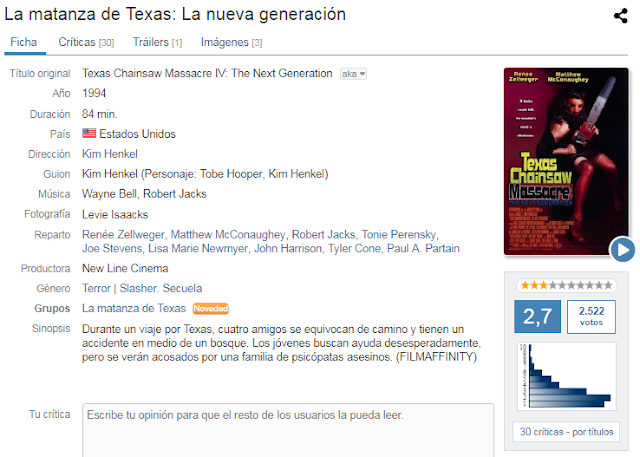
Task: Click the year value 1994
Action: pyautogui.click(x=94, y=93)
